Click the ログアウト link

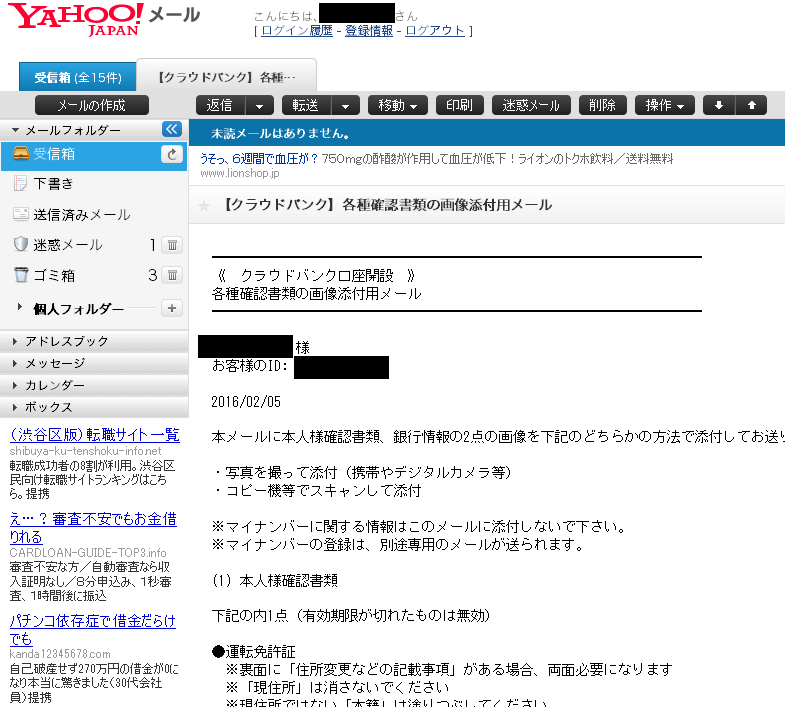tap(435, 31)
